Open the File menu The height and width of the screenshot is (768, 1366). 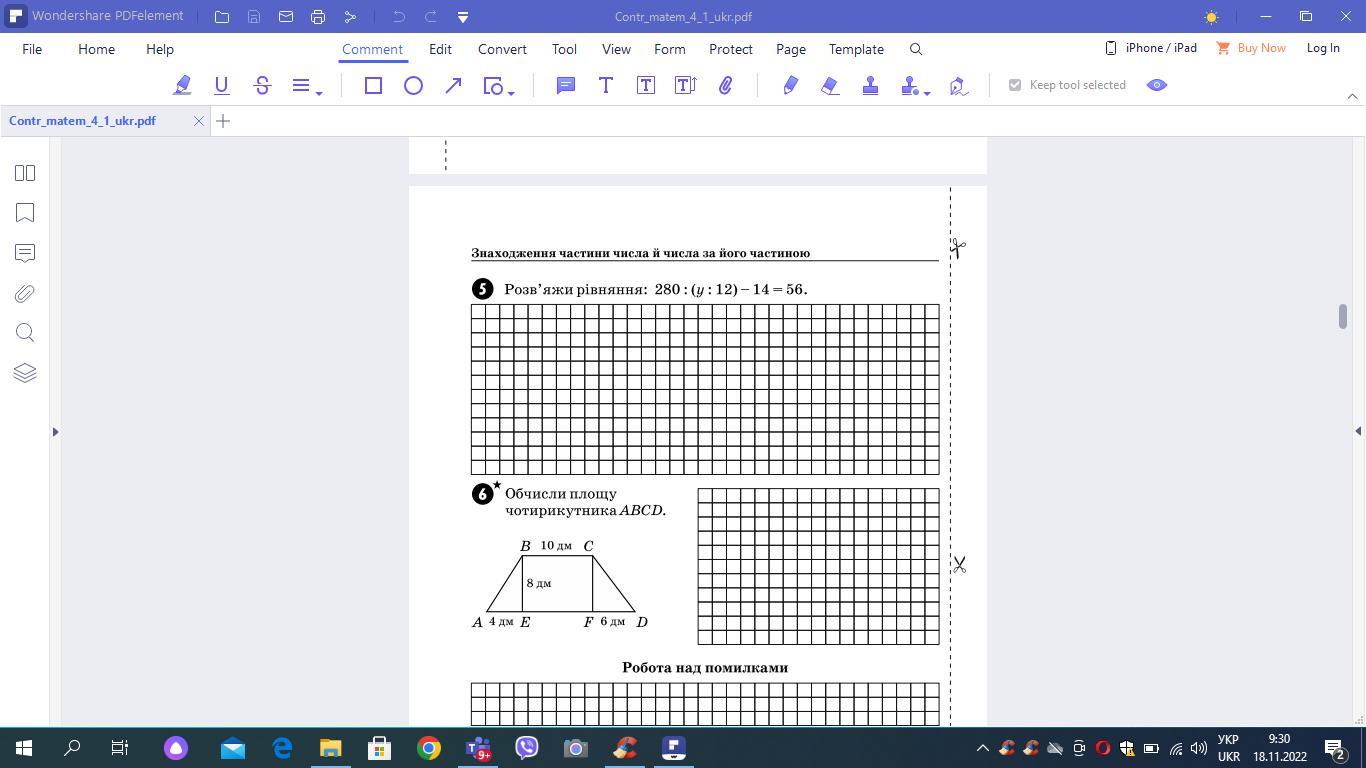pyautogui.click(x=32, y=49)
